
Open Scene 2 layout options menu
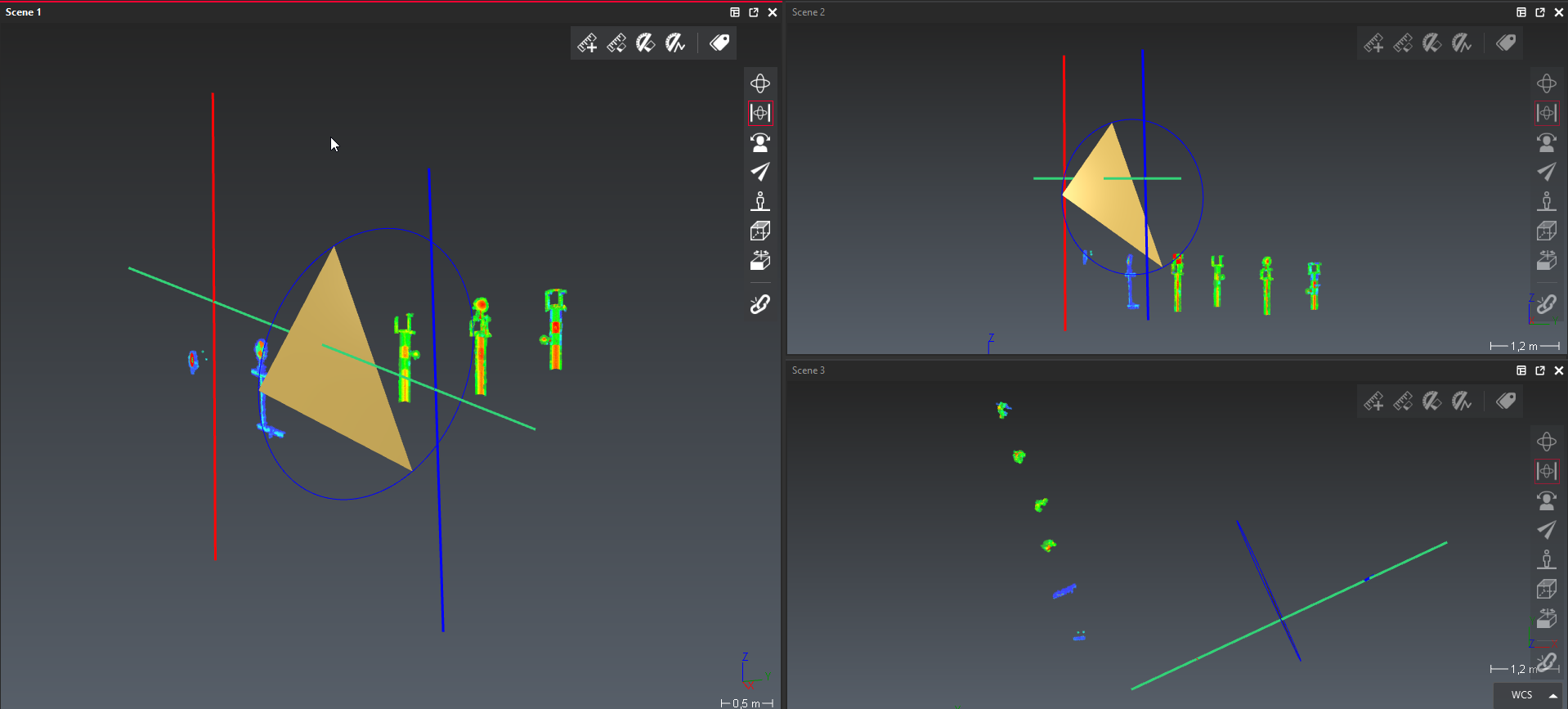point(1521,12)
